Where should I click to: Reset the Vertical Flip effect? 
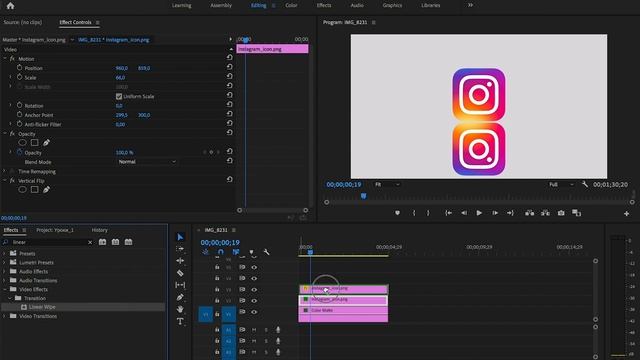(229, 179)
